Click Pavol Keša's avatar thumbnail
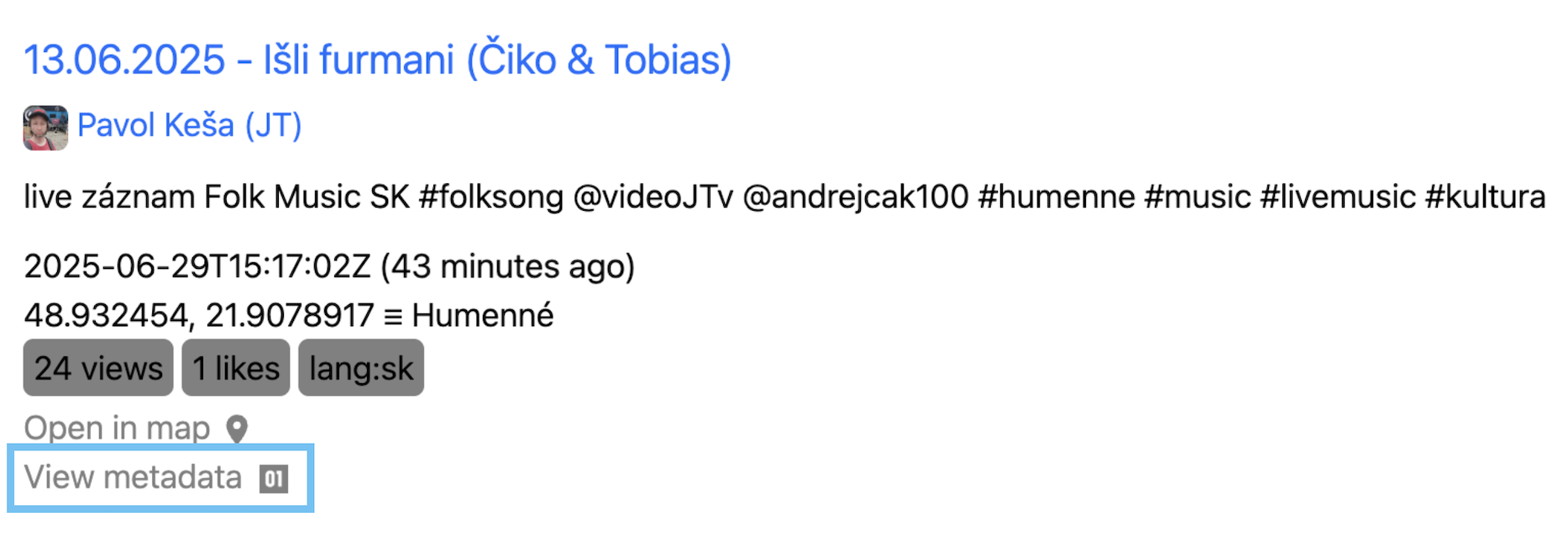Image resolution: width=1568 pixels, height=537 pixels. [45, 128]
